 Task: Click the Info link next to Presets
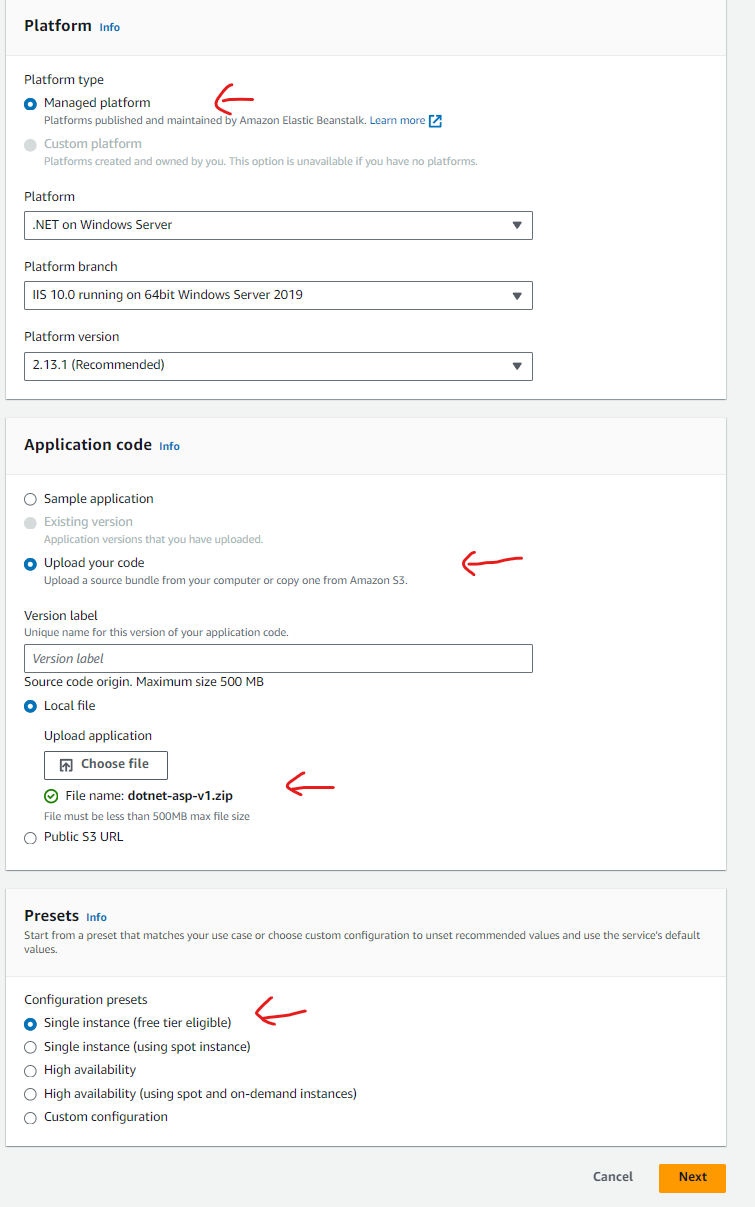[96, 917]
